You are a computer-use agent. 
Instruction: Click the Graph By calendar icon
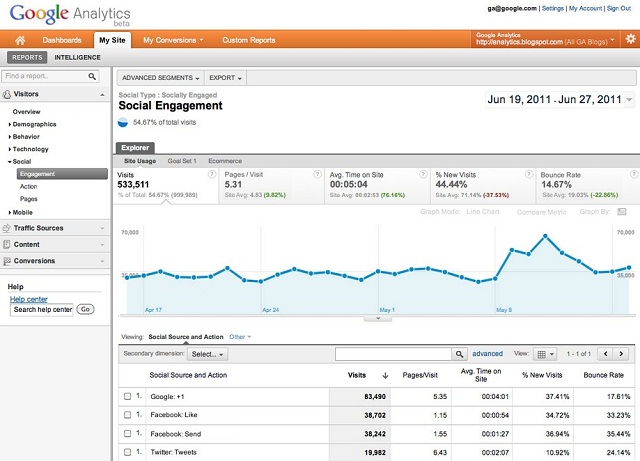point(622,212)
